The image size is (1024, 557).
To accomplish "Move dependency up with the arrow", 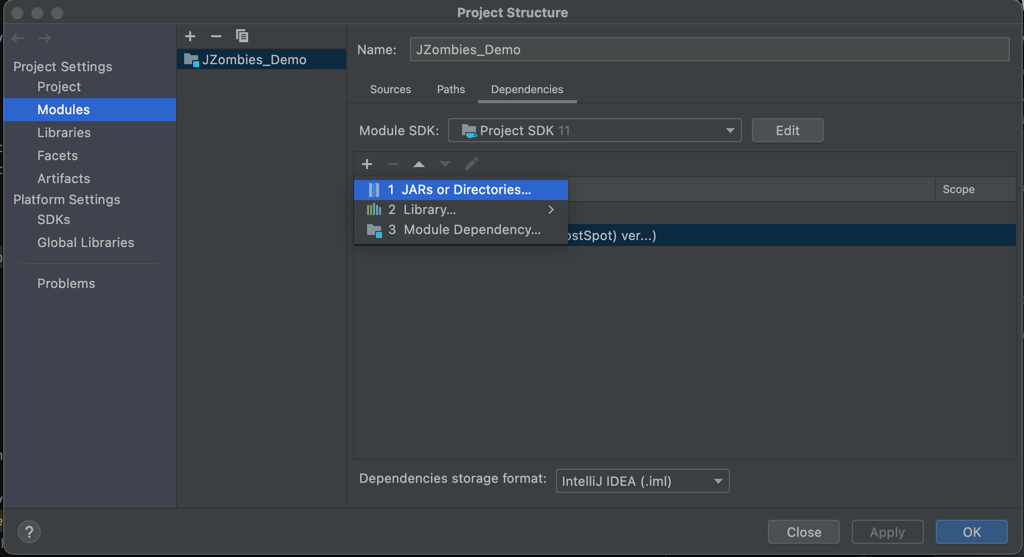I will tap(419, 164).
